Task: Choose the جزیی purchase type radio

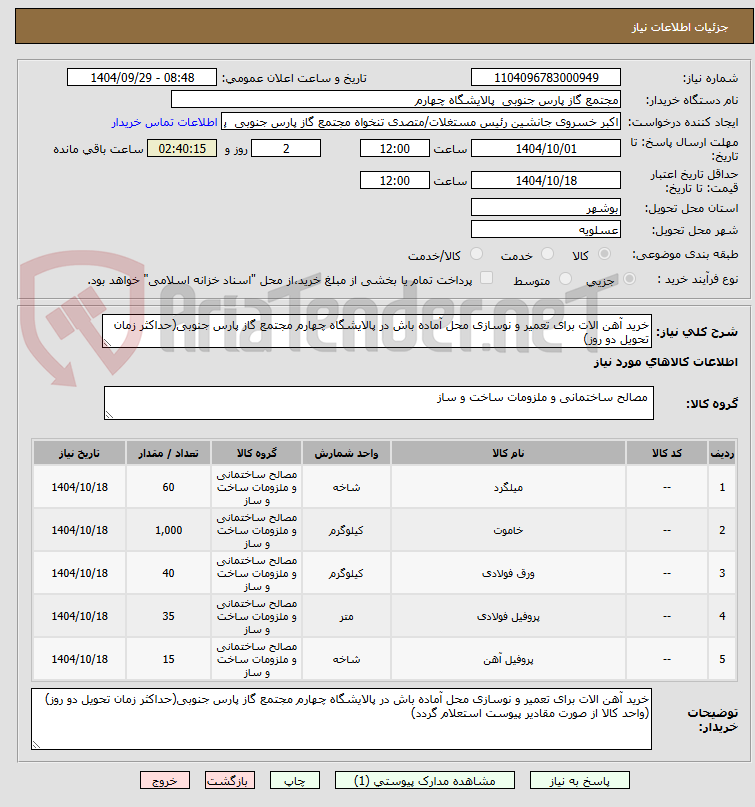Action: coord(629,279)
